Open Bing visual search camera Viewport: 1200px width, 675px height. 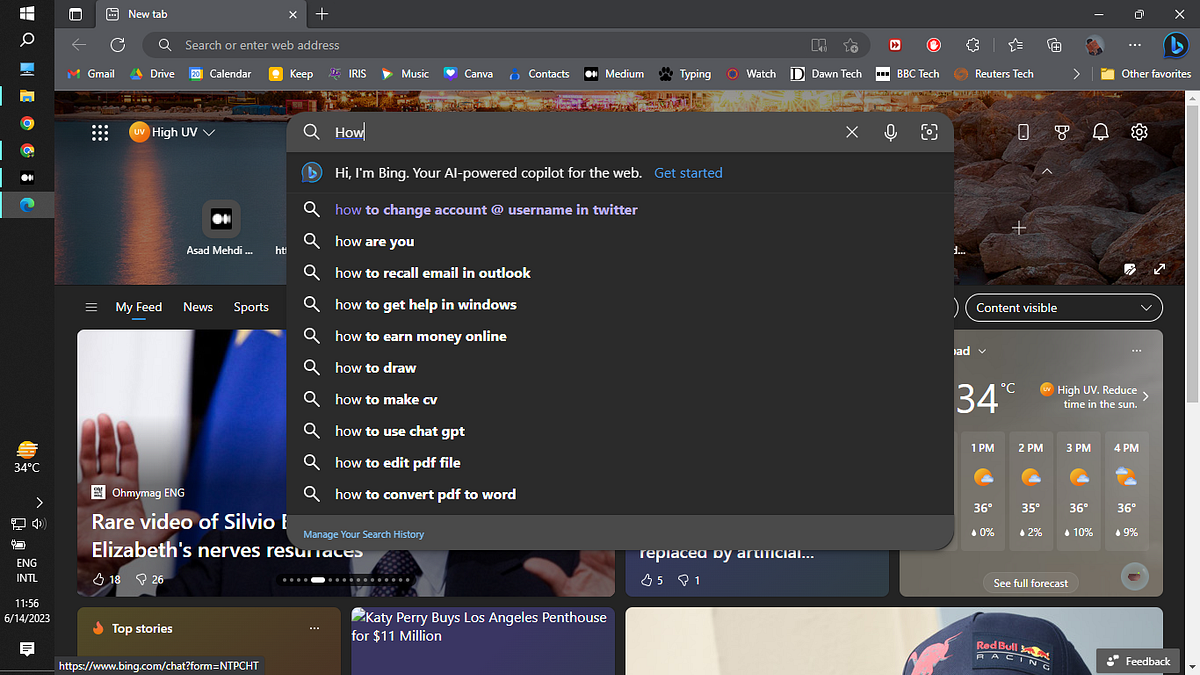[929, 131]
